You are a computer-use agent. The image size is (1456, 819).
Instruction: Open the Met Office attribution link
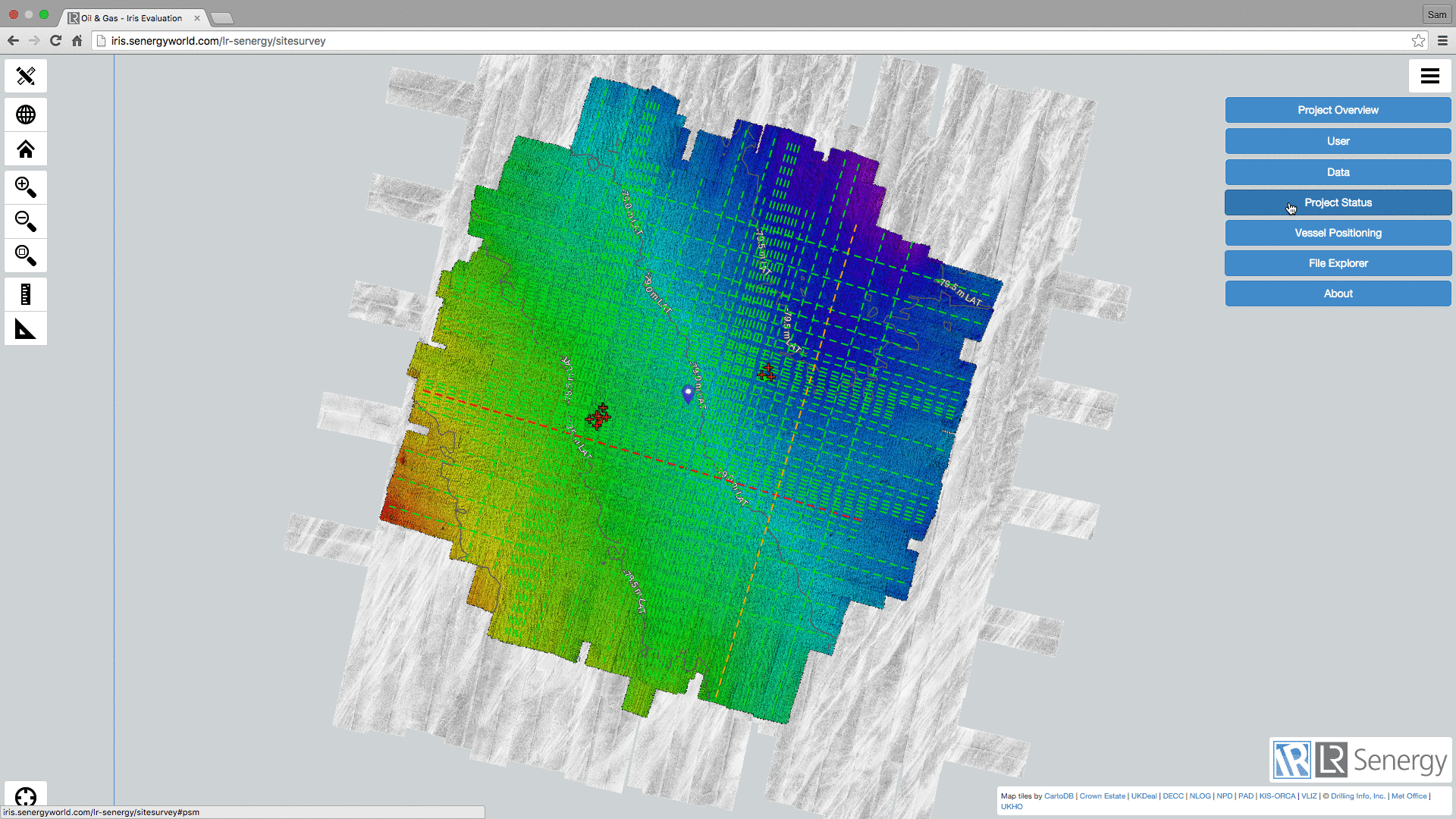coord(1409,796)
